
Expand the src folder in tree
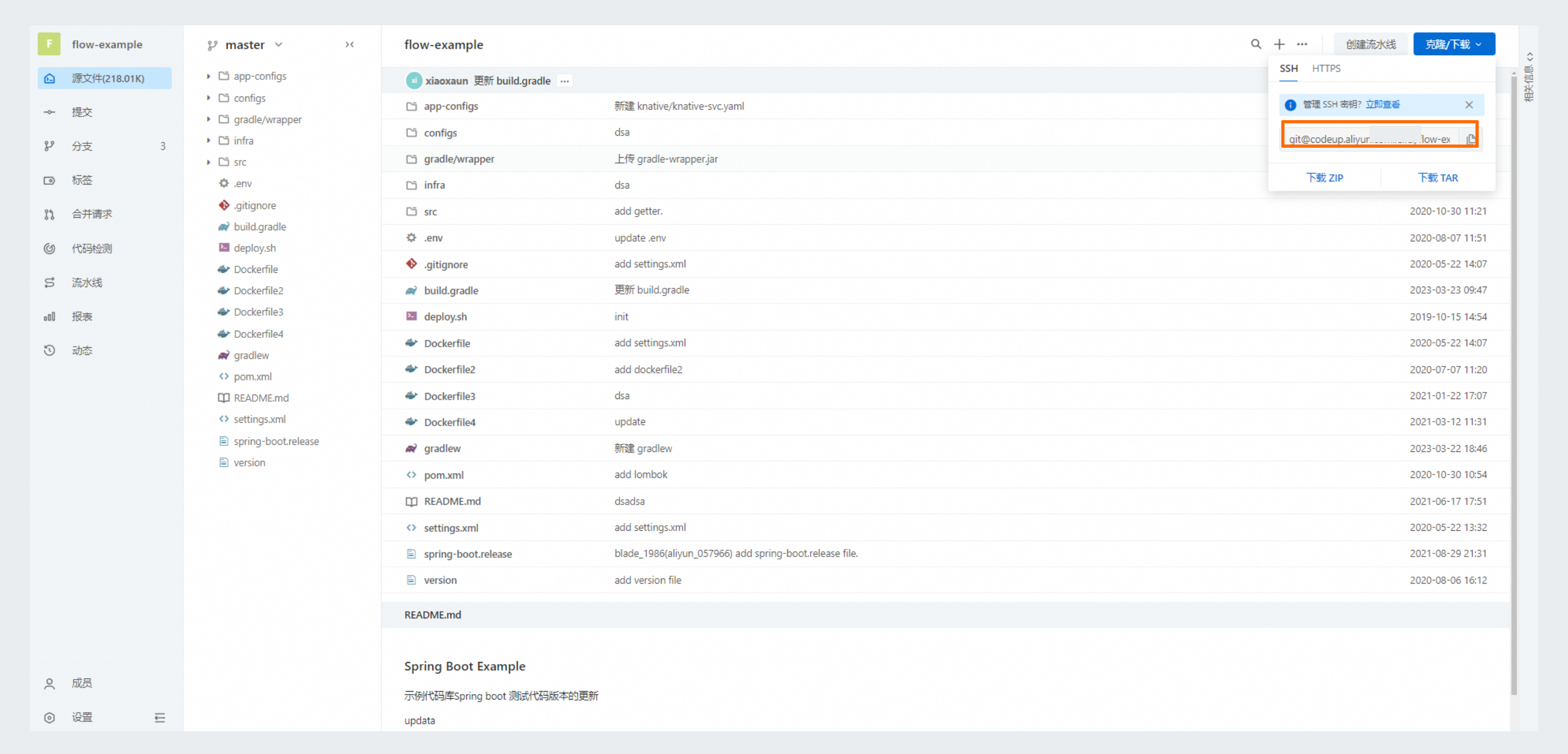(x=208, y=162)
